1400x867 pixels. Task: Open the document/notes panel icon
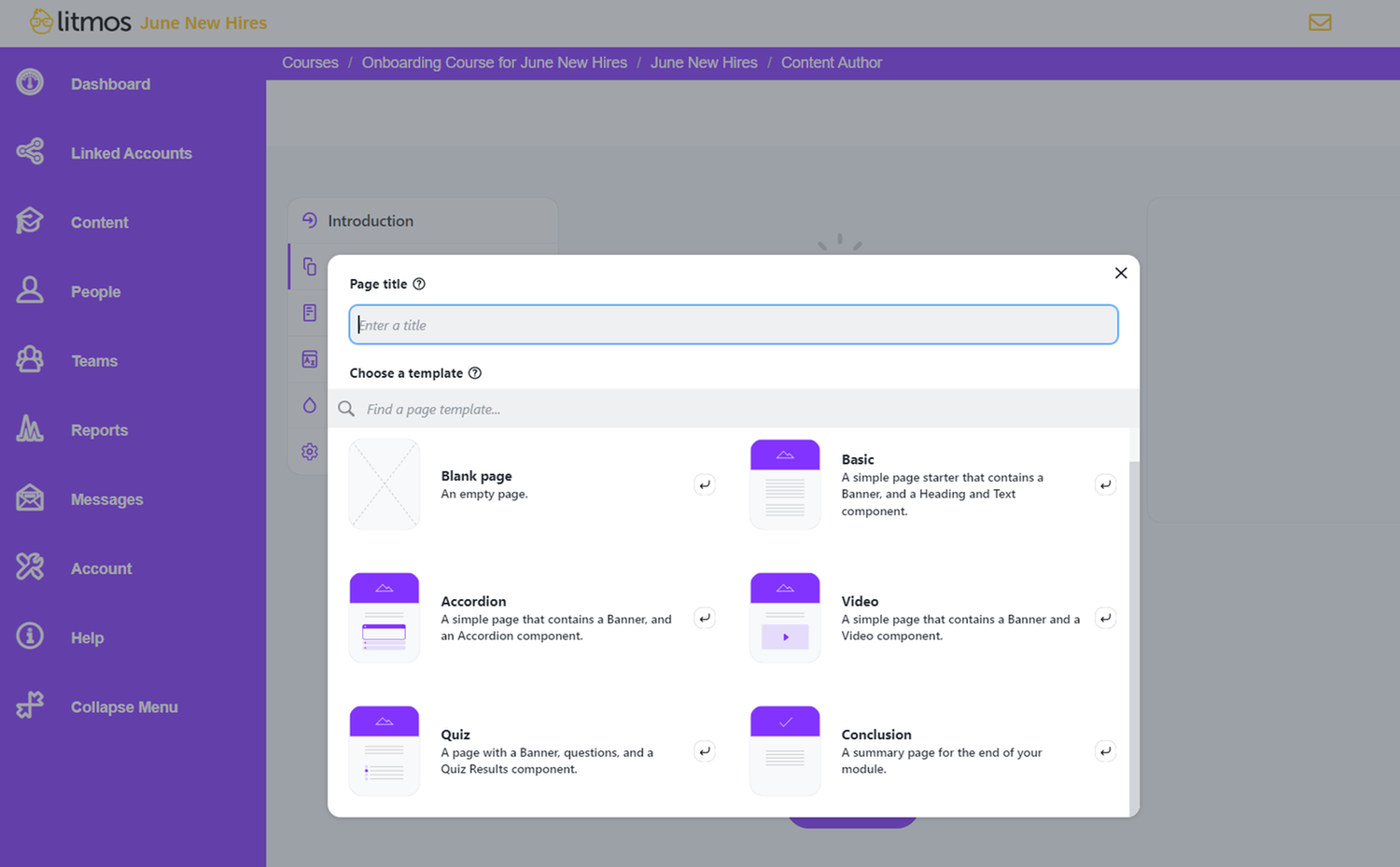[x=309, y=313]
